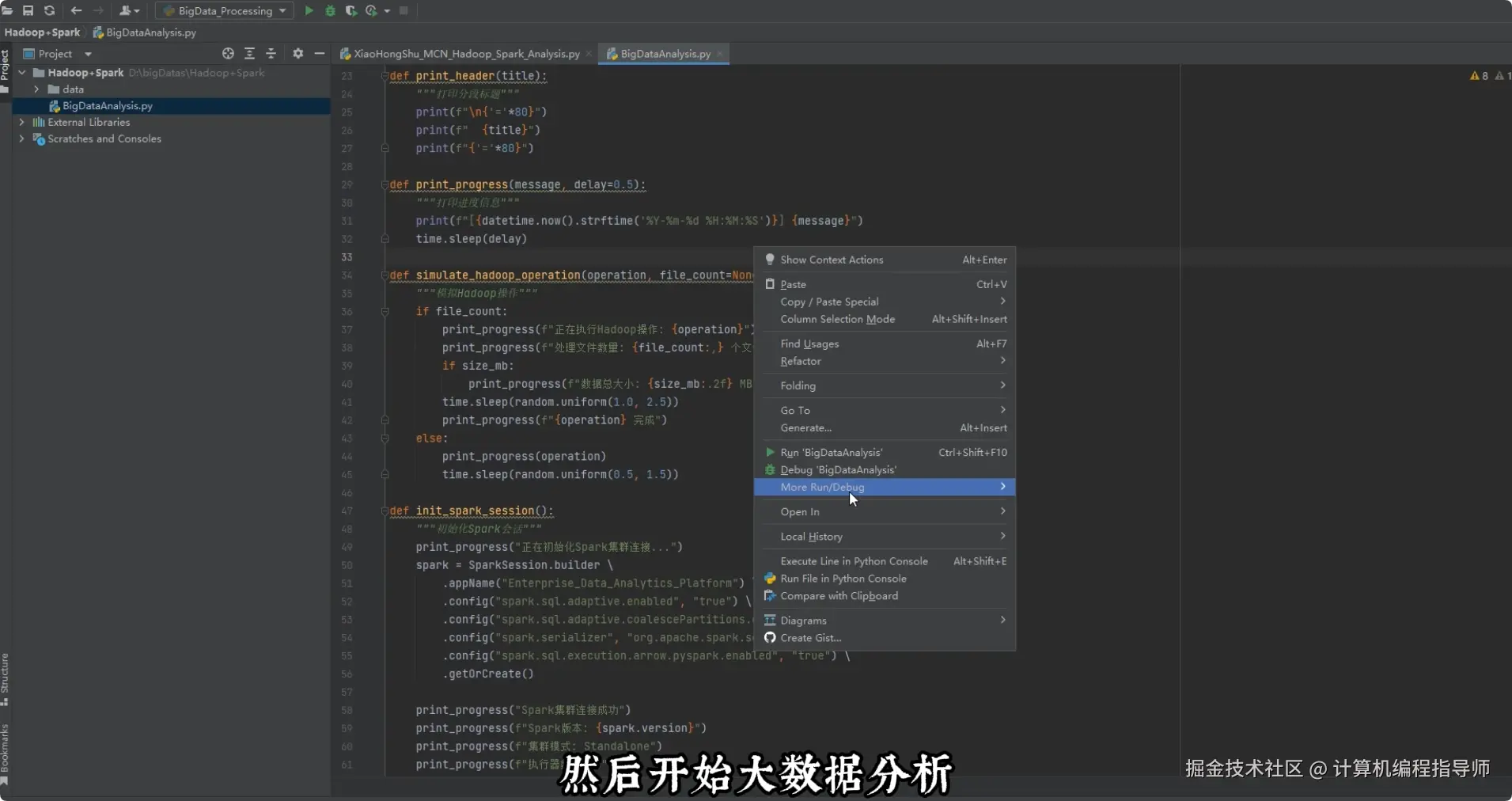Screen dimensions: 1512x801
Task: Choose Find Usages from context menu
Action: tap(885, 344)
